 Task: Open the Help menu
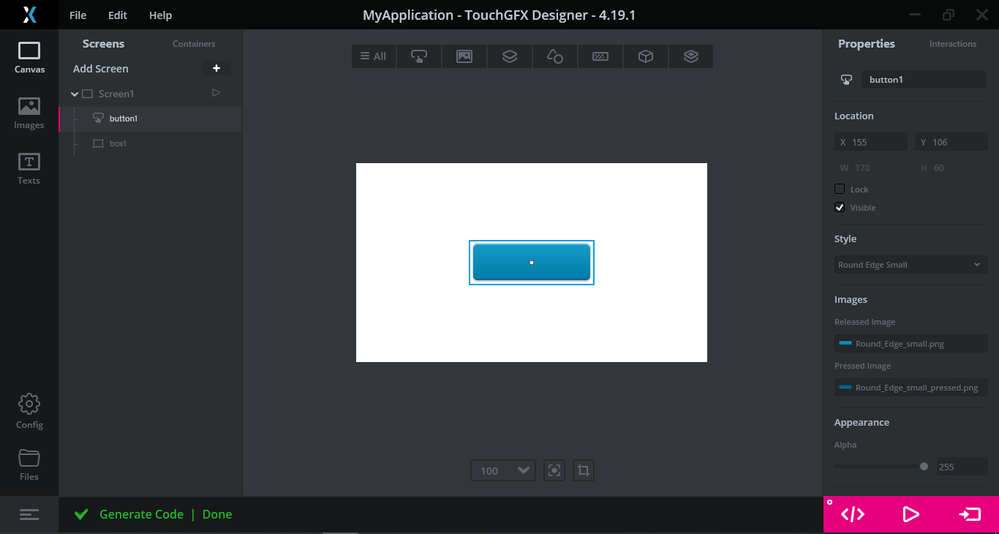[161, 15]
